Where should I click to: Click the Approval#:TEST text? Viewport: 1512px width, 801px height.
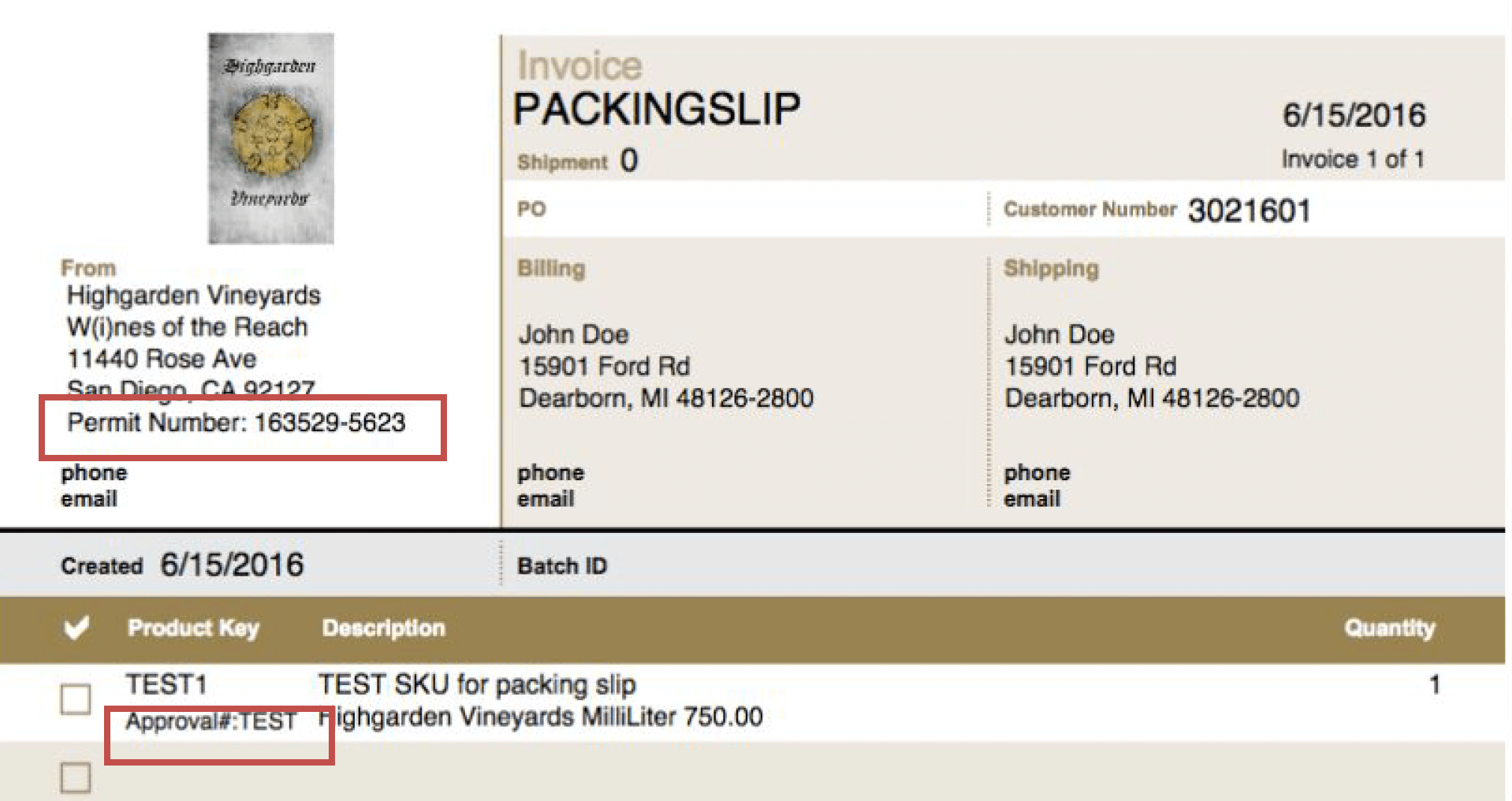(210, 721)
